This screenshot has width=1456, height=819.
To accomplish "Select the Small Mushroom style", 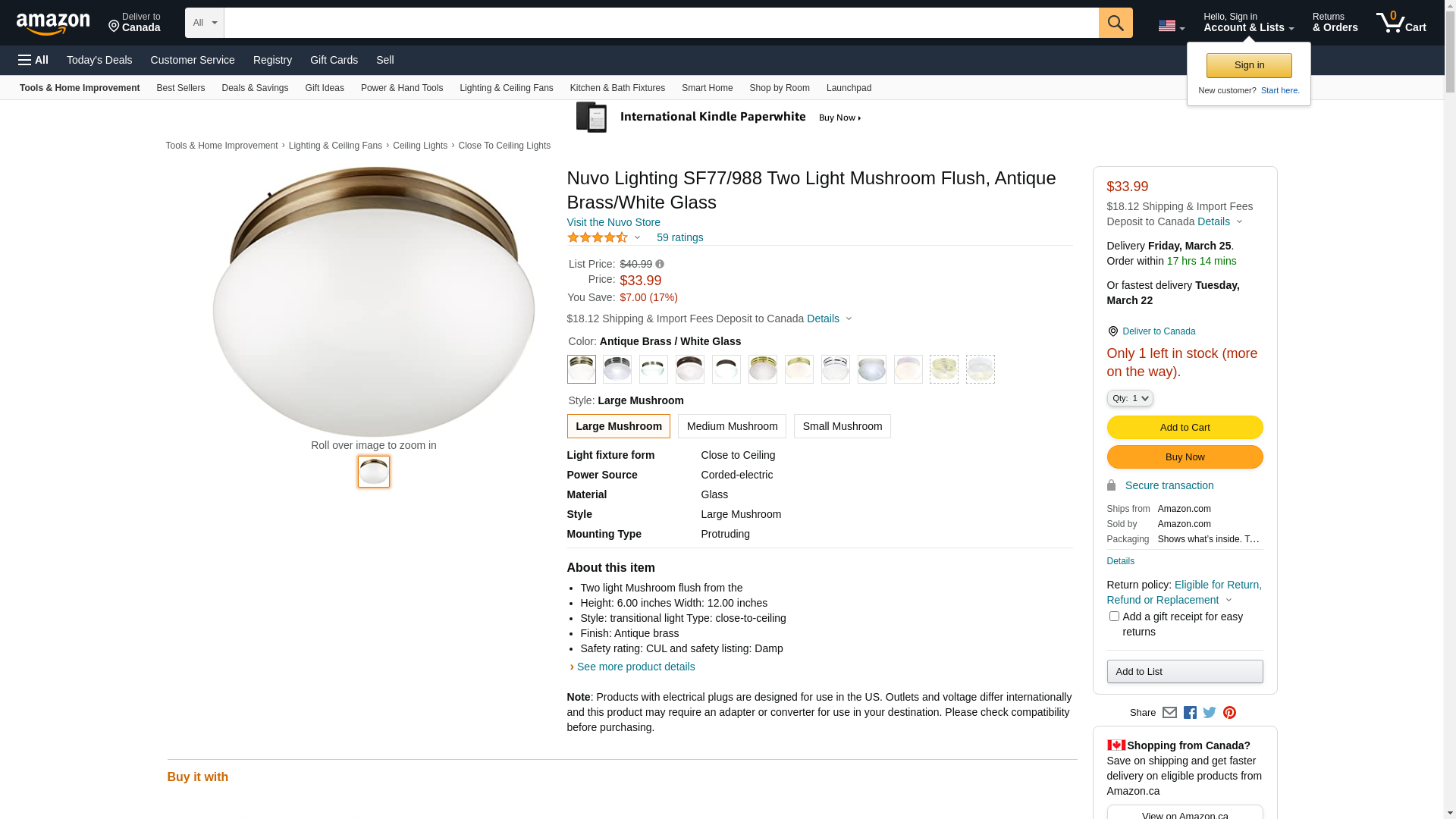I will pyautogui.click(x=842, y=426).
